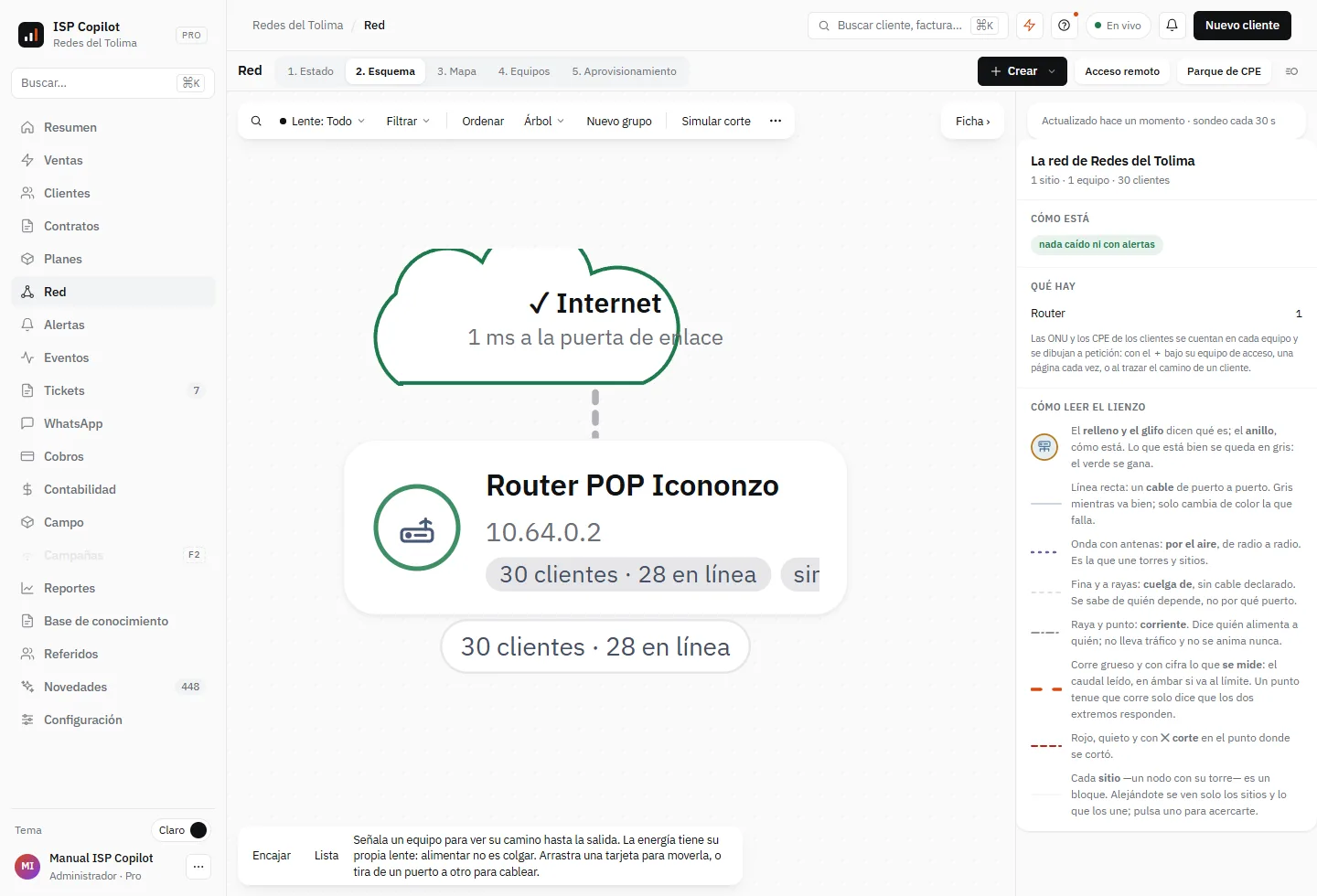Switch to the 4. Equipos tab

click(524, 71)
